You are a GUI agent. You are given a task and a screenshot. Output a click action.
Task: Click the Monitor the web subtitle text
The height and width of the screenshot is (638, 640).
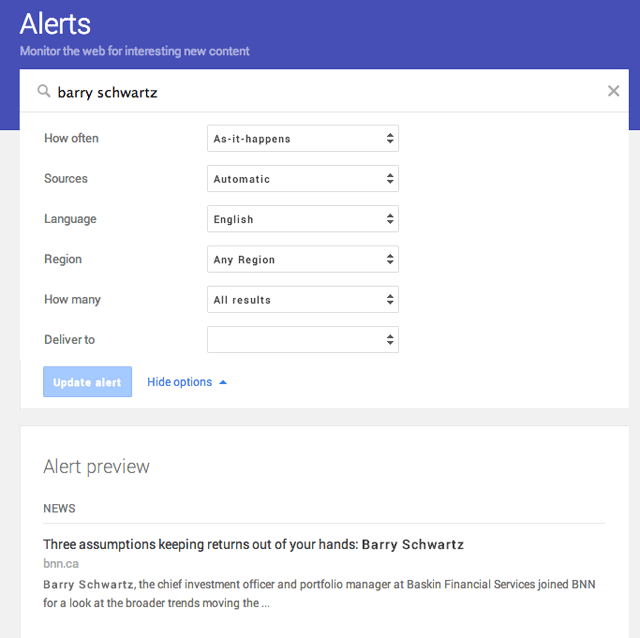coord(134,51)
